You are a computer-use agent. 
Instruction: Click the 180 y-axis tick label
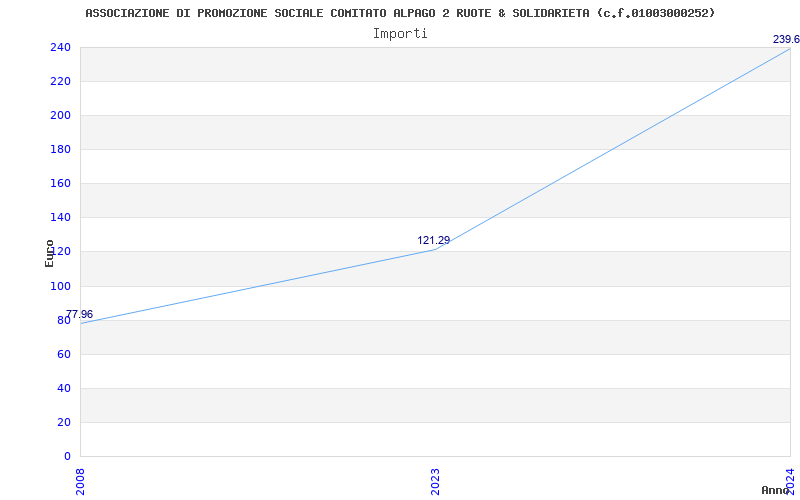tap(60, 149)
